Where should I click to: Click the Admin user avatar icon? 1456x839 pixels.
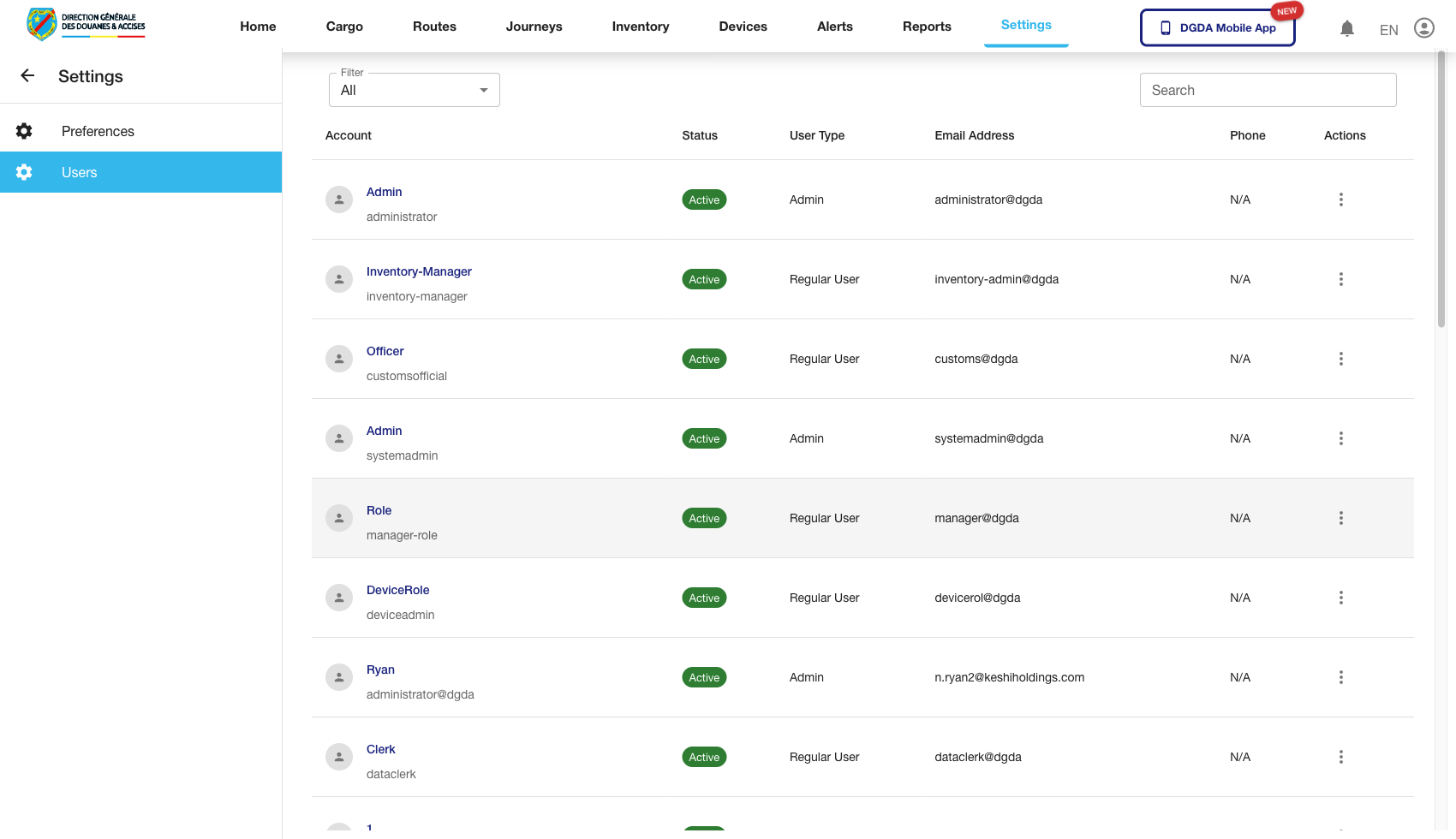(338, 199)
